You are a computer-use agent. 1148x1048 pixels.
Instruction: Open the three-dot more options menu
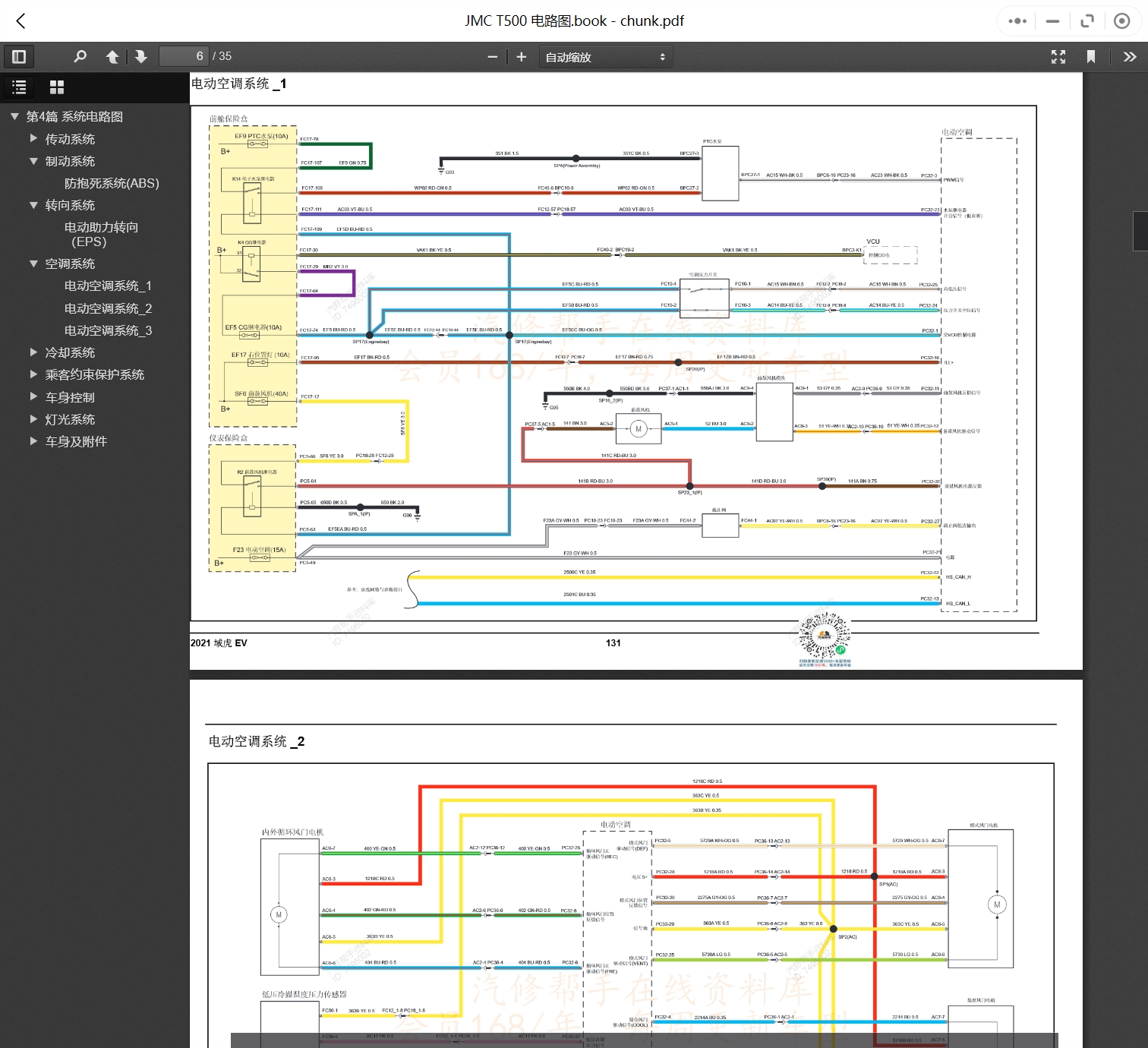click(1017, 21)
